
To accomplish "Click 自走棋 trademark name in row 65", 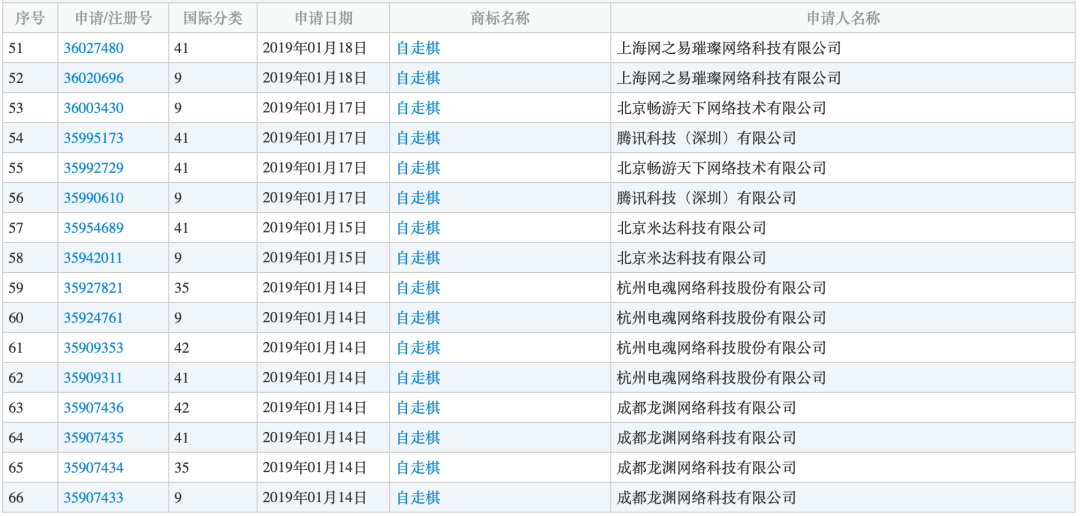I will (x=418, y=468).
